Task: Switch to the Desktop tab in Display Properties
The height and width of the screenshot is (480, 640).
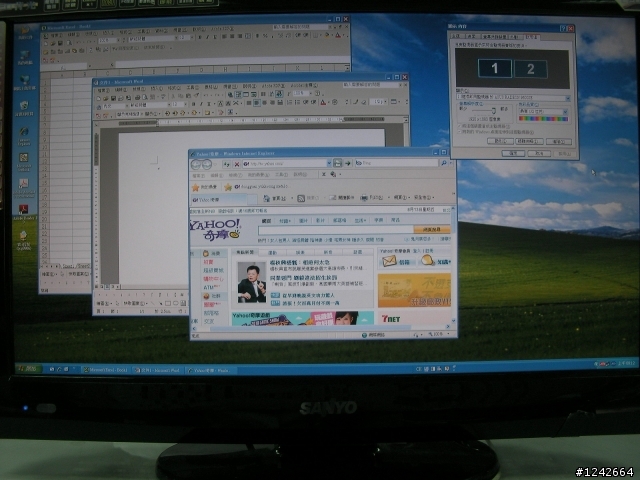Action: point(471,36)
